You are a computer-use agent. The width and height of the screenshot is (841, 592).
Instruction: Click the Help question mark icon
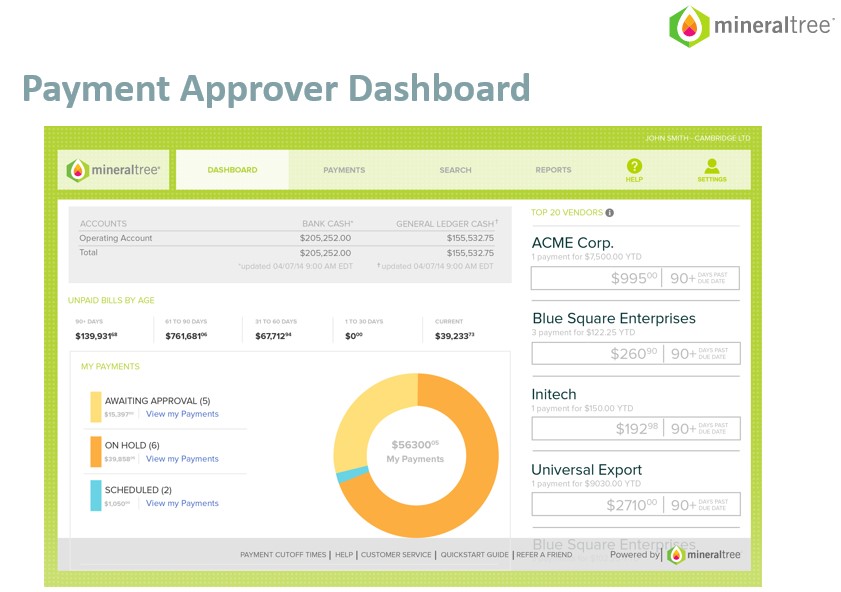click(634, 167)
